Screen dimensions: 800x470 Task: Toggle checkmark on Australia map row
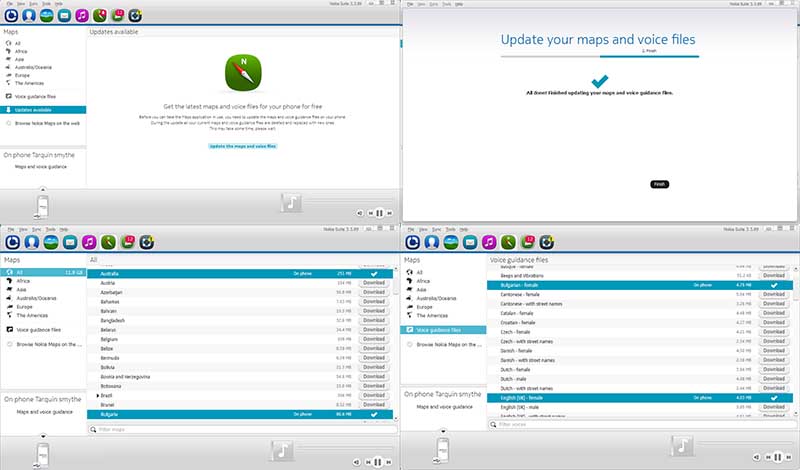(x=374, y=274)
